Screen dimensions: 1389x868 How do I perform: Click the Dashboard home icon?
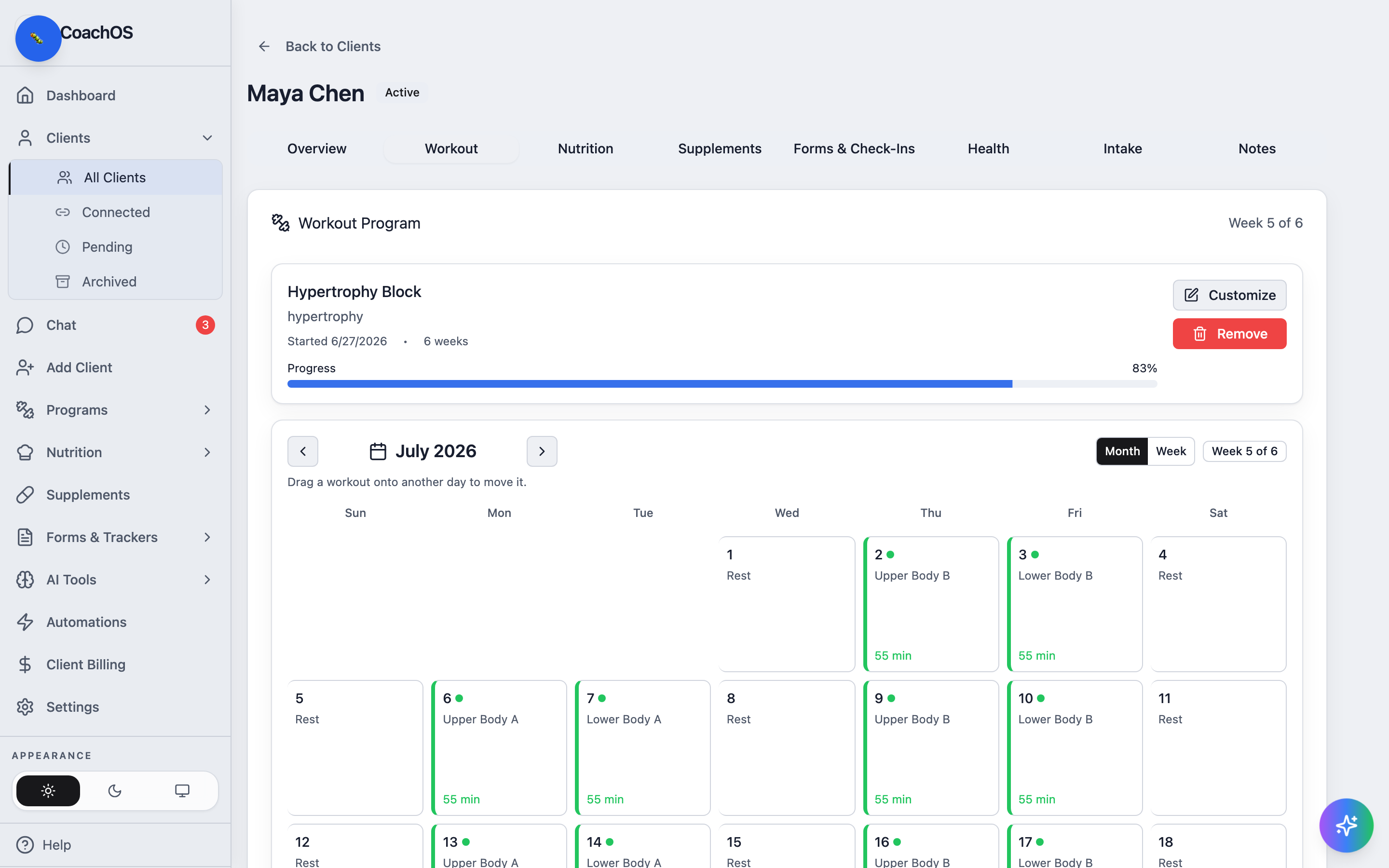click(x=25, y=95)
